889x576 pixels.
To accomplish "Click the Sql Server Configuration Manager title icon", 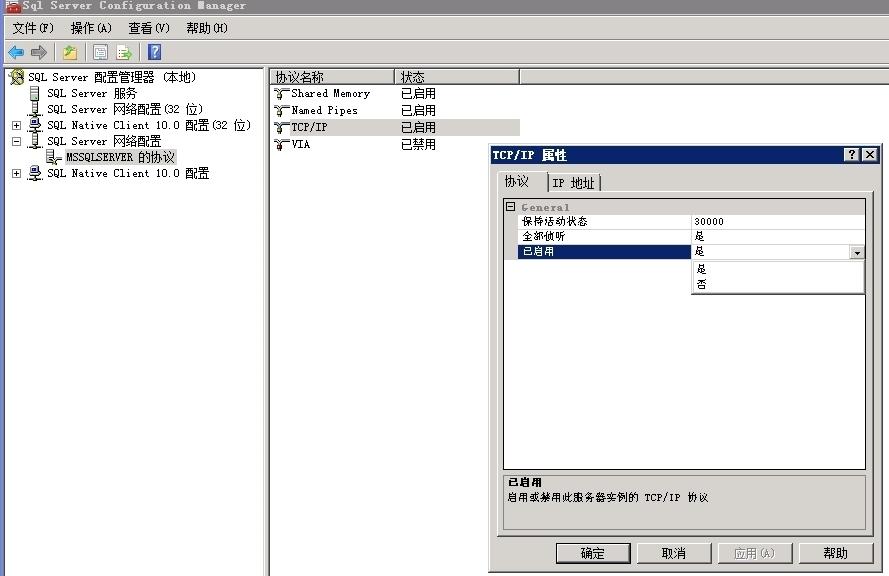I will [x=12, y=6].
